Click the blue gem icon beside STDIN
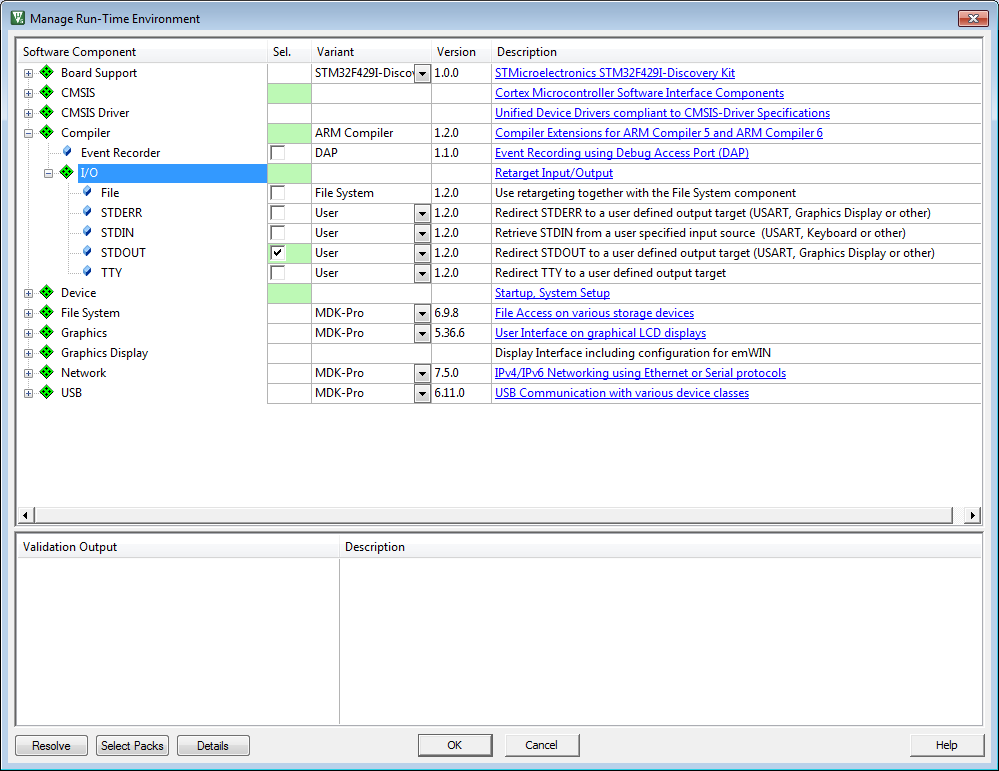The width and height of the screenshot is (999, 771). (x=87, y=232)
